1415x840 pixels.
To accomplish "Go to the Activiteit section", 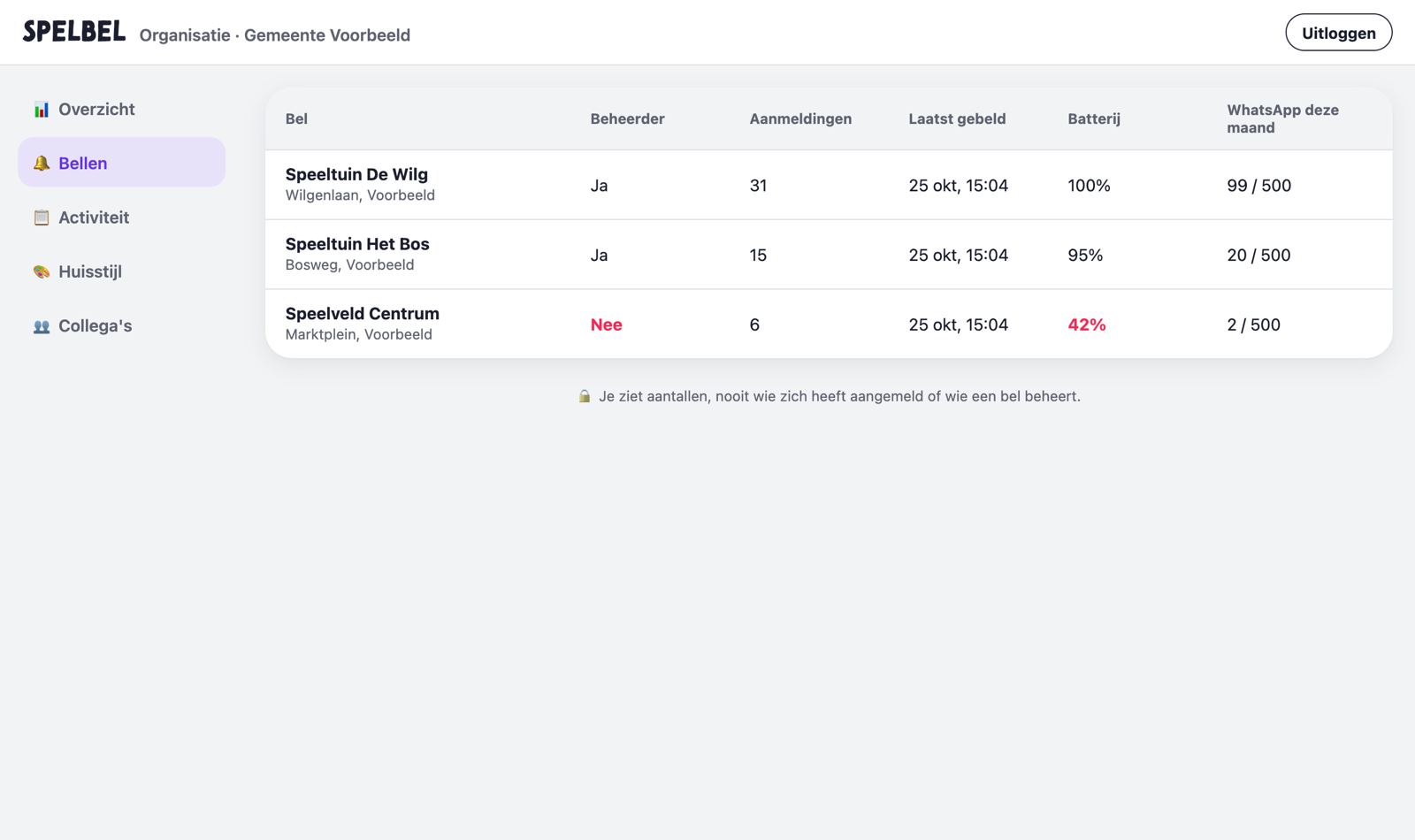I will pyautogui.click(x=122, y=217).
